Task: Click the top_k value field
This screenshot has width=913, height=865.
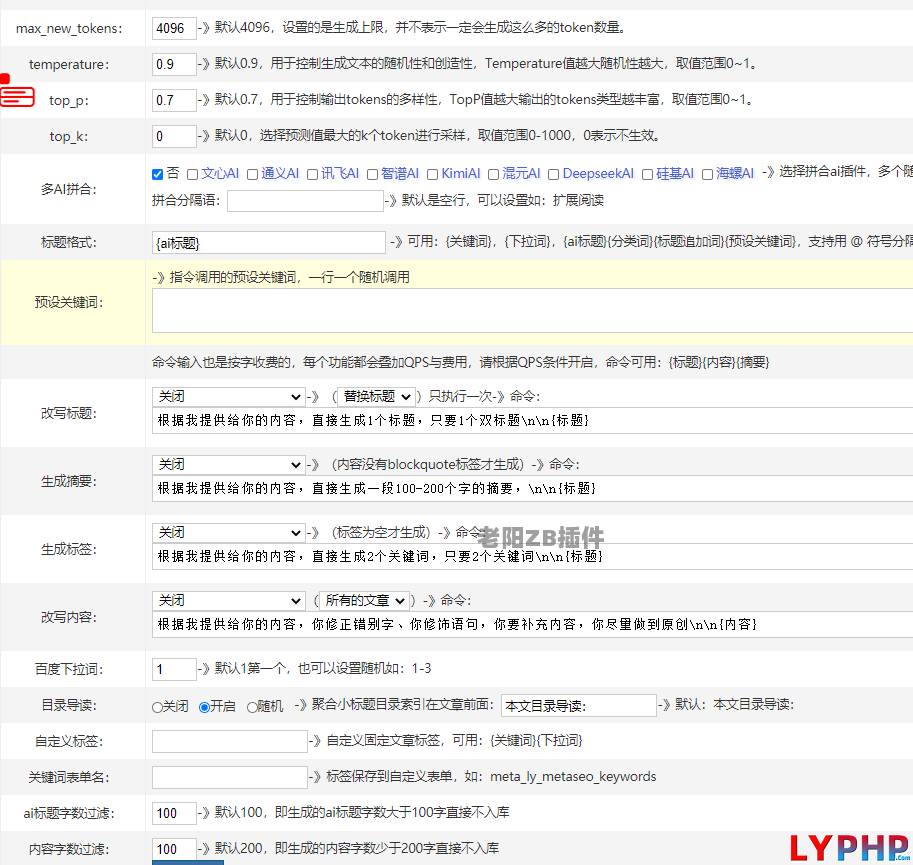Action: point(174,136)
